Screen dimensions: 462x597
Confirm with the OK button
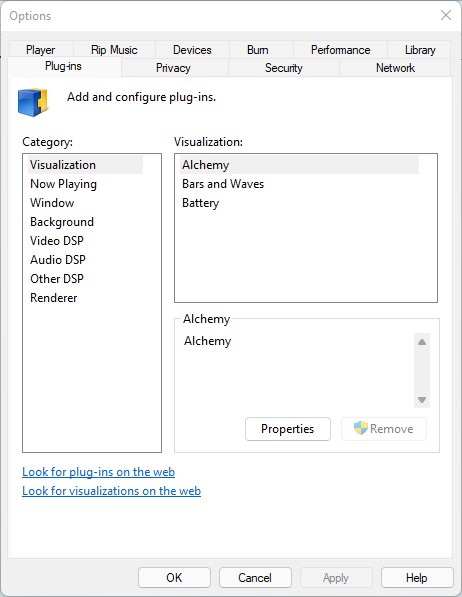point(174,578)
